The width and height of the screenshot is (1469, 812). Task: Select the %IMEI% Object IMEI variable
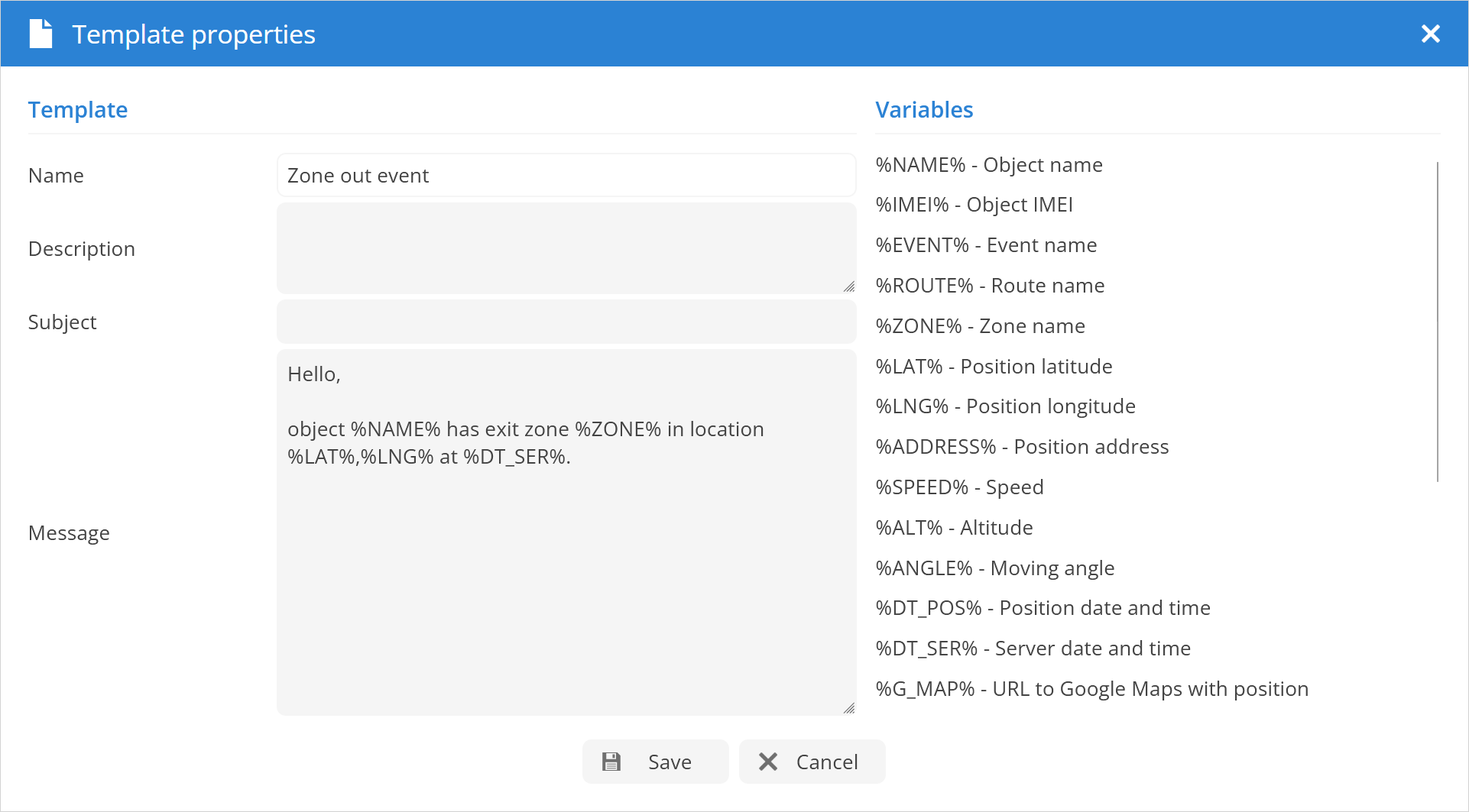(974, 205)
